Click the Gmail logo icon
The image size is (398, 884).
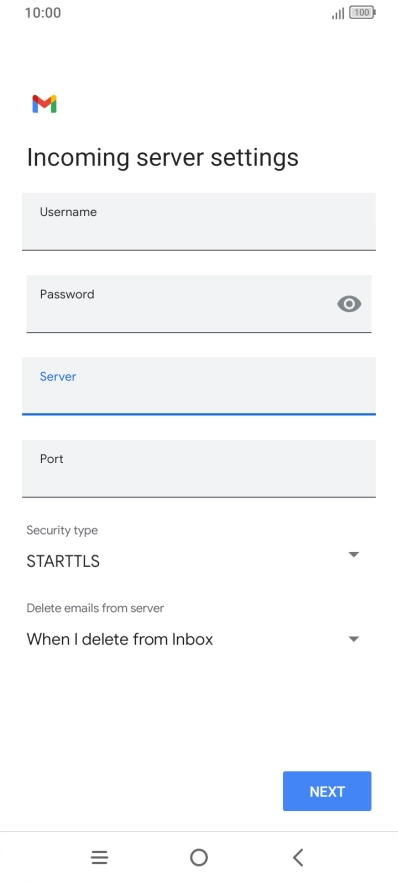pos(44,104)
